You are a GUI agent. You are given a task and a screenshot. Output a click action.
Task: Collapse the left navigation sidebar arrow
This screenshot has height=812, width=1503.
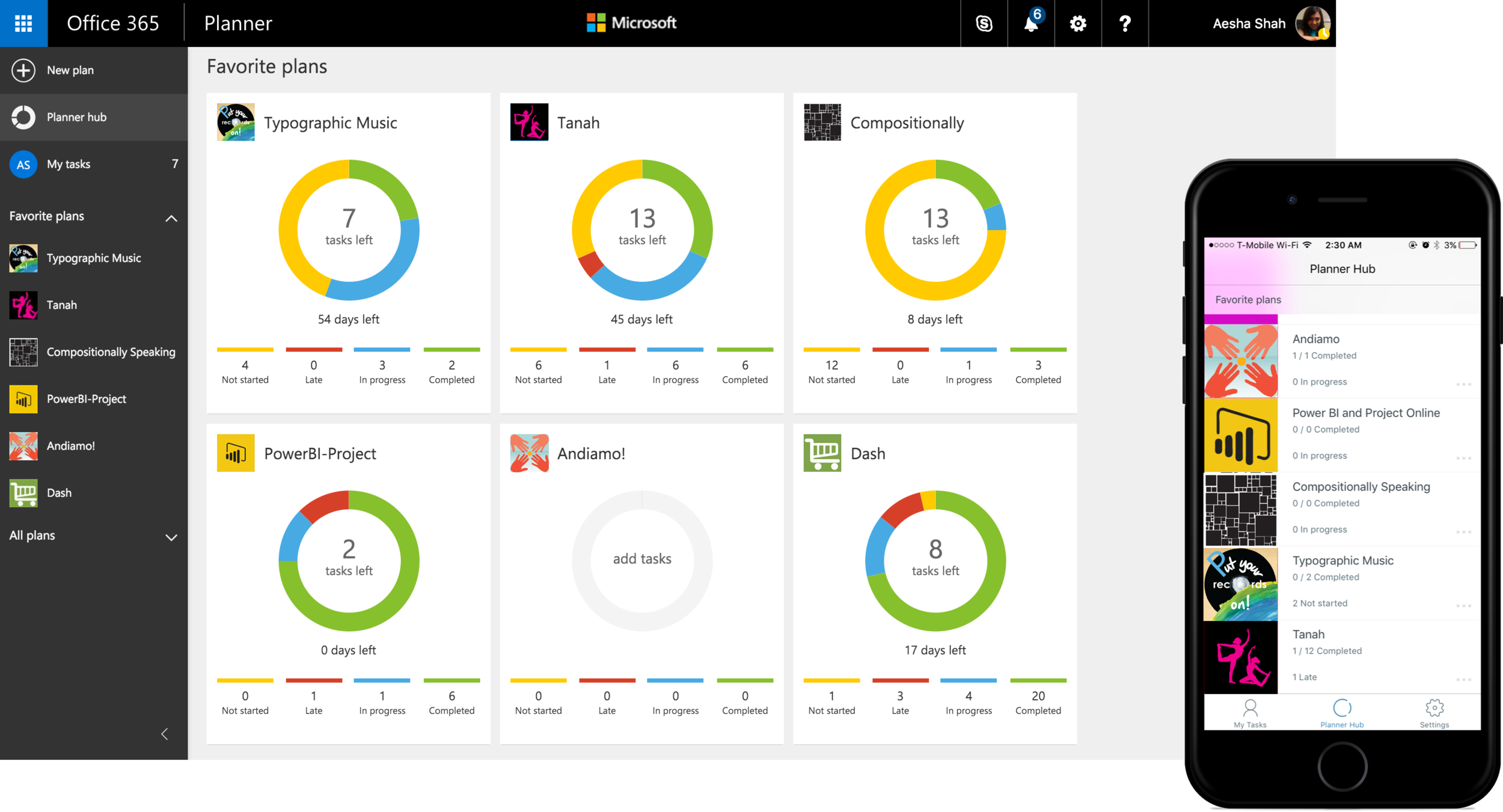pyautogui.click(x=165, y=734)
